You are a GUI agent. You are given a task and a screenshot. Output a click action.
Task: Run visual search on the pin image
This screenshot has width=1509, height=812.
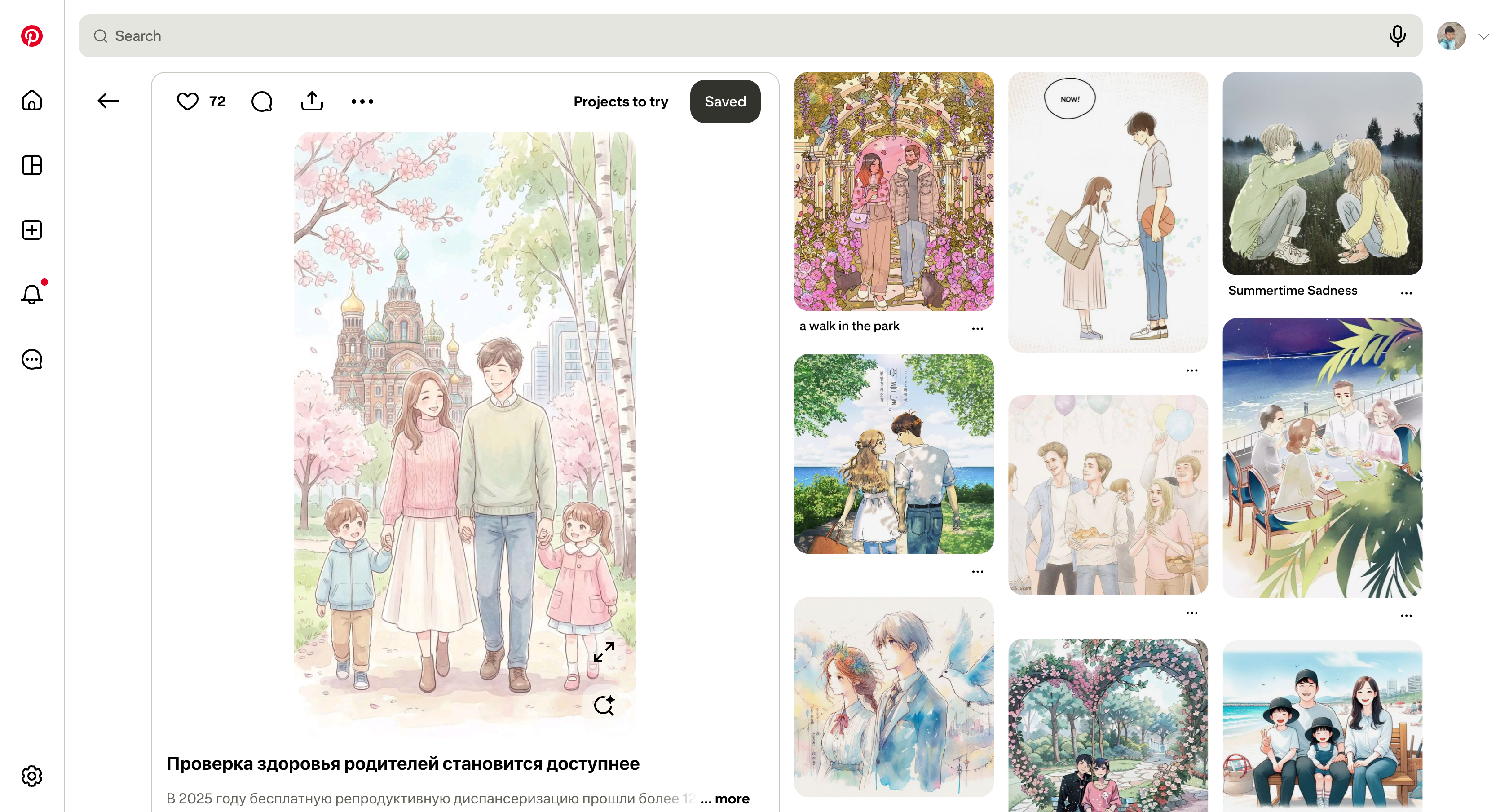[x=604, y=706]
